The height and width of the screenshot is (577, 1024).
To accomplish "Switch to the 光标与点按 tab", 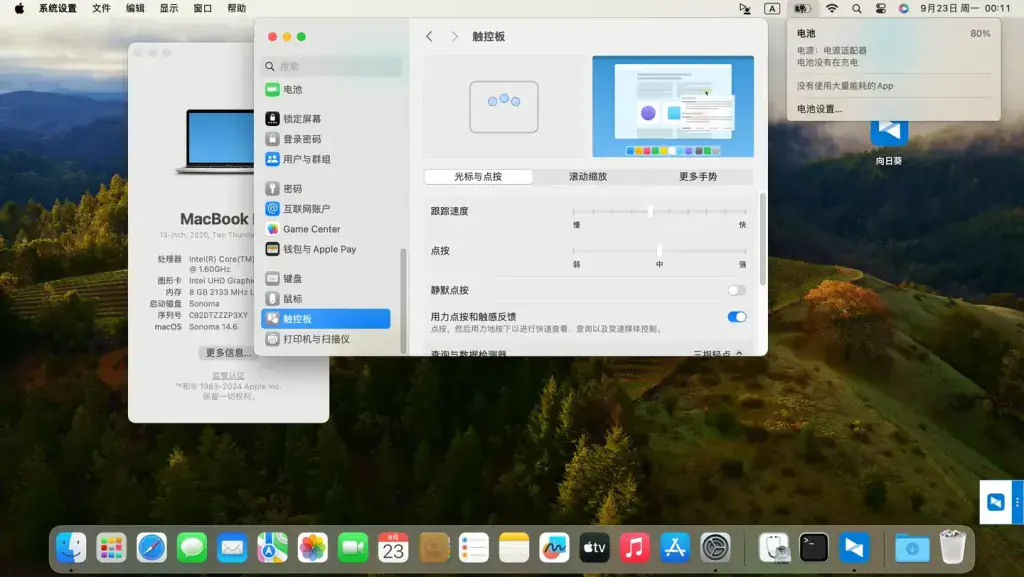I will [478, 176].
